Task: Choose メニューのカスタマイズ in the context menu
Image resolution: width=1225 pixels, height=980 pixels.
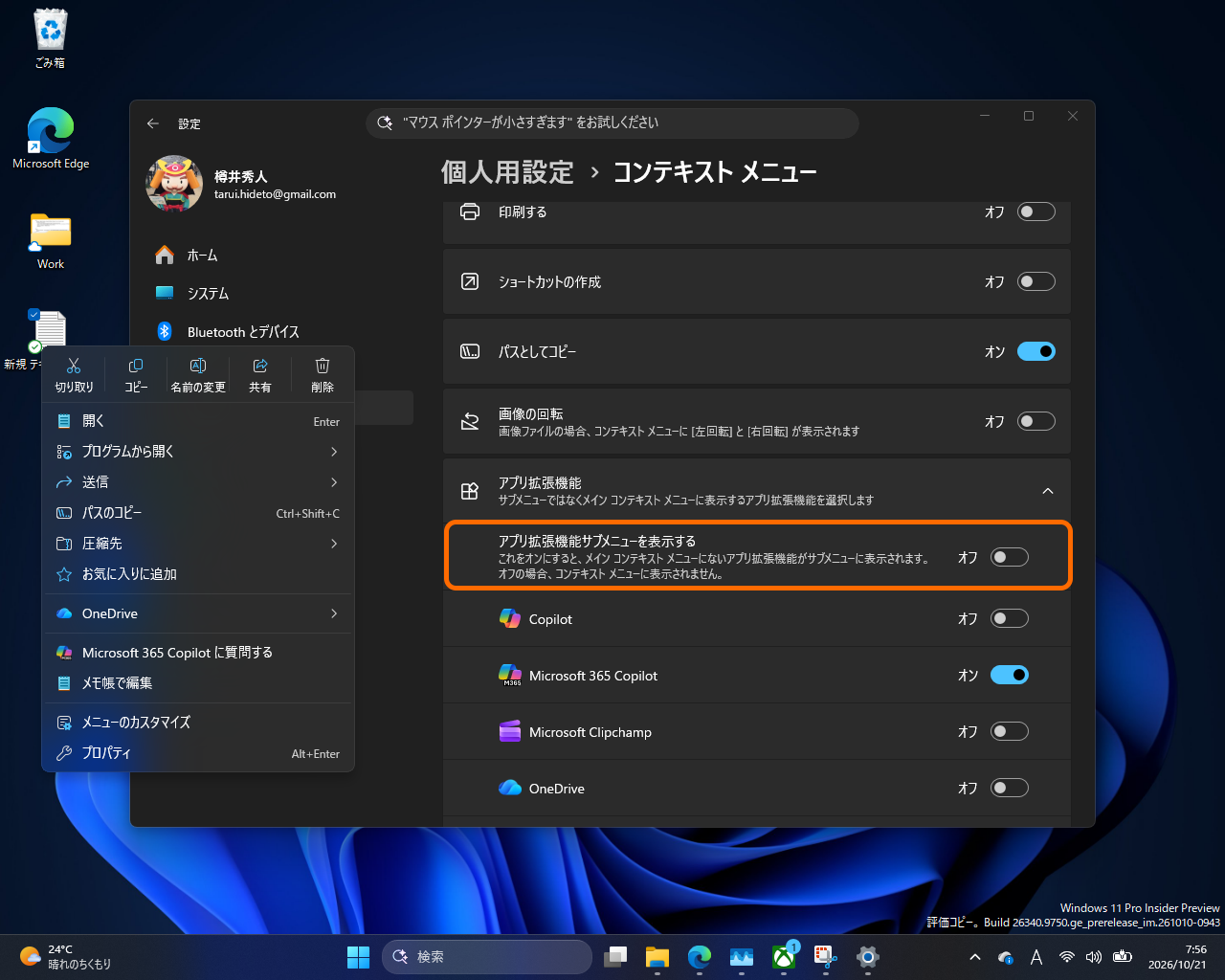Action: point(198,723)
